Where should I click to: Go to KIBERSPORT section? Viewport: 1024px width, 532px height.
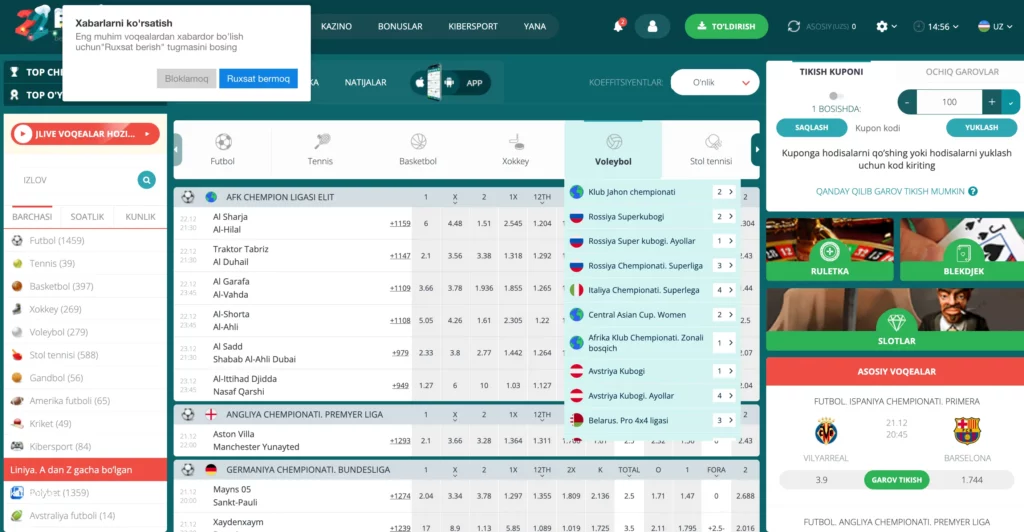pyautogui.click(x=473, y=26)
